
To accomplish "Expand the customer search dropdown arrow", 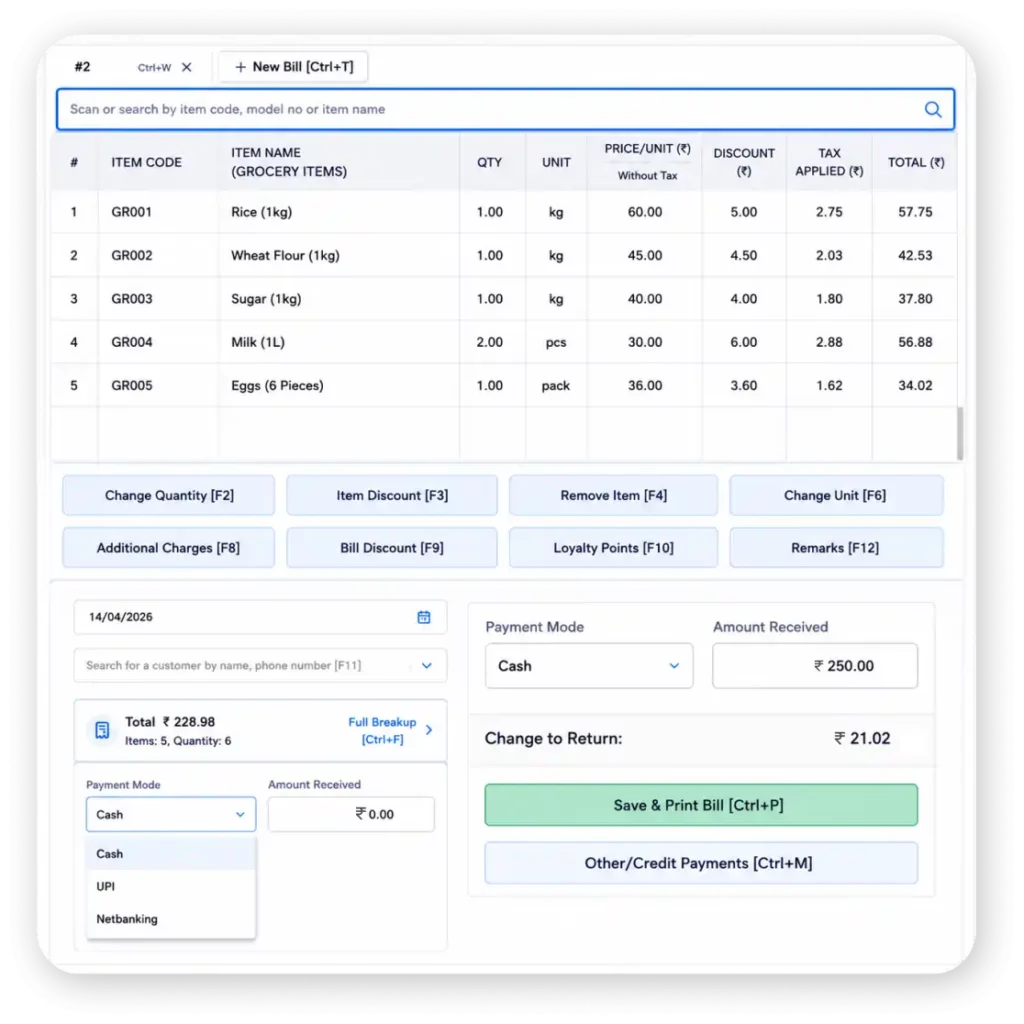I will pos(426,665).
